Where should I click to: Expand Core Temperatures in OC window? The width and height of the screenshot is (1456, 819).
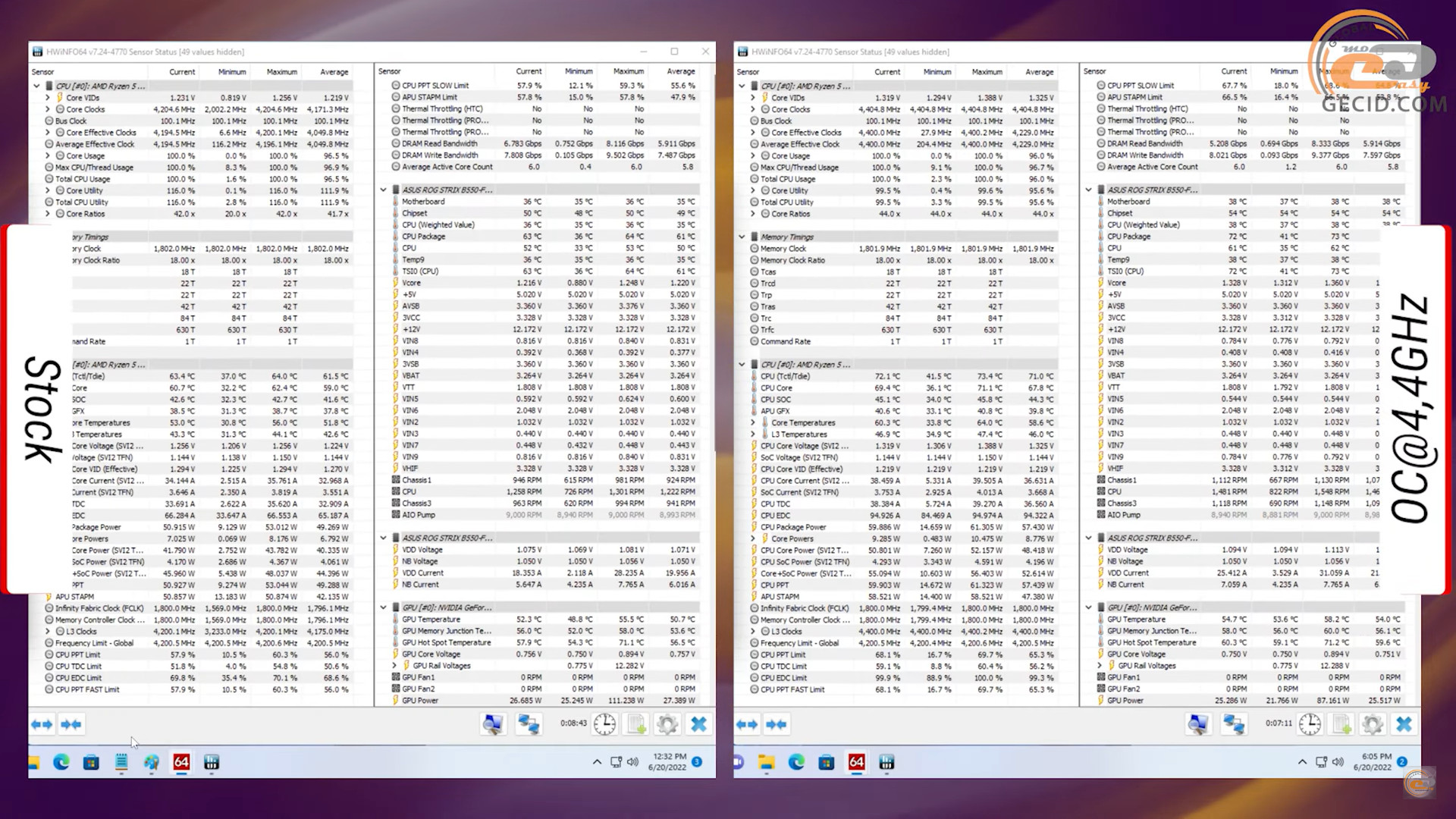click(753, 422)
